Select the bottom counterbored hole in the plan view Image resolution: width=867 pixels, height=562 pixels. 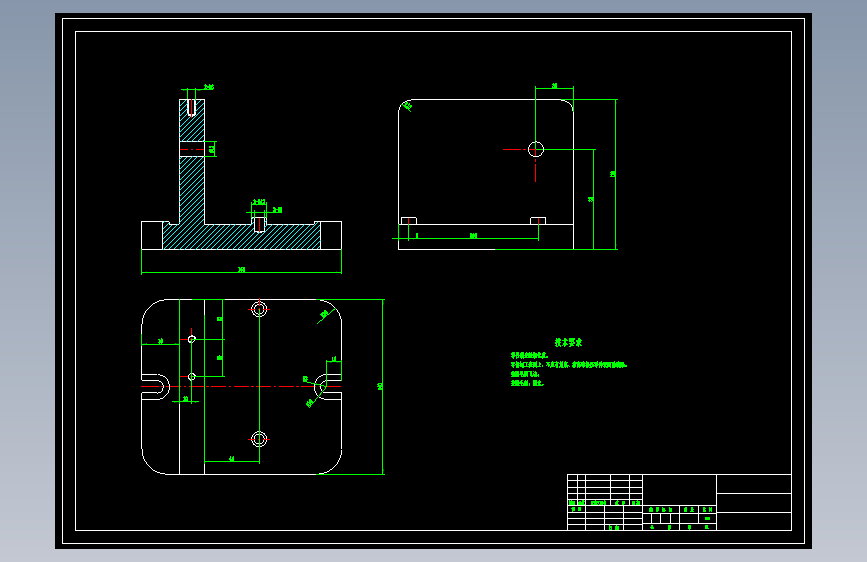pyautogui.click(x=259, y=439)
